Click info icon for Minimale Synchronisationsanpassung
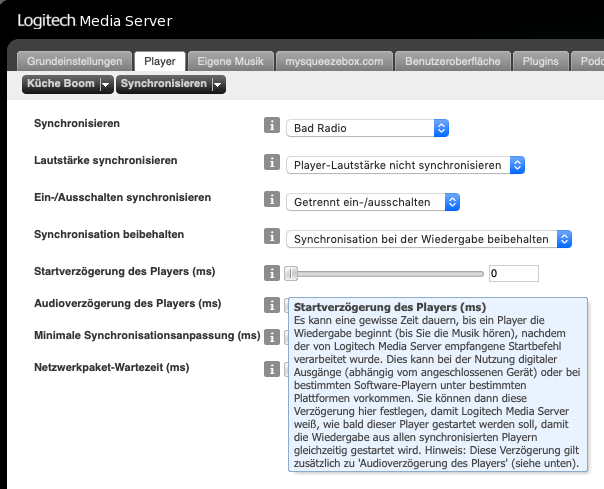 point(270,337)
